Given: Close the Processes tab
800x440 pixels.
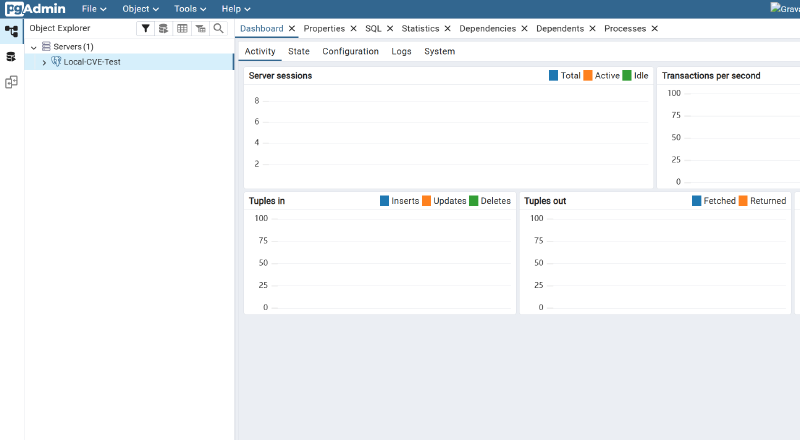Looking at the screenshot, I should 655,29.
